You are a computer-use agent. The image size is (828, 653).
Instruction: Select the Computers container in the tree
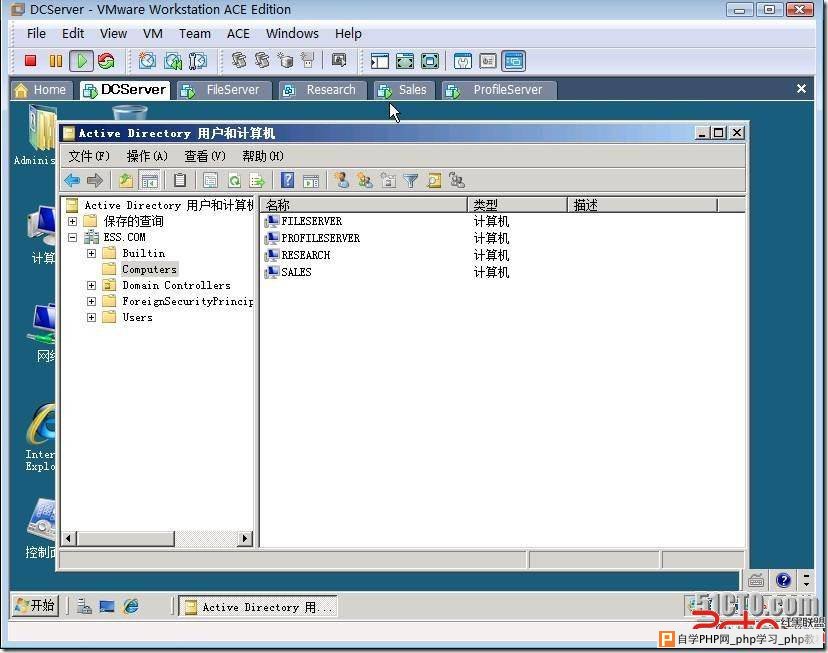coord(149,269)
